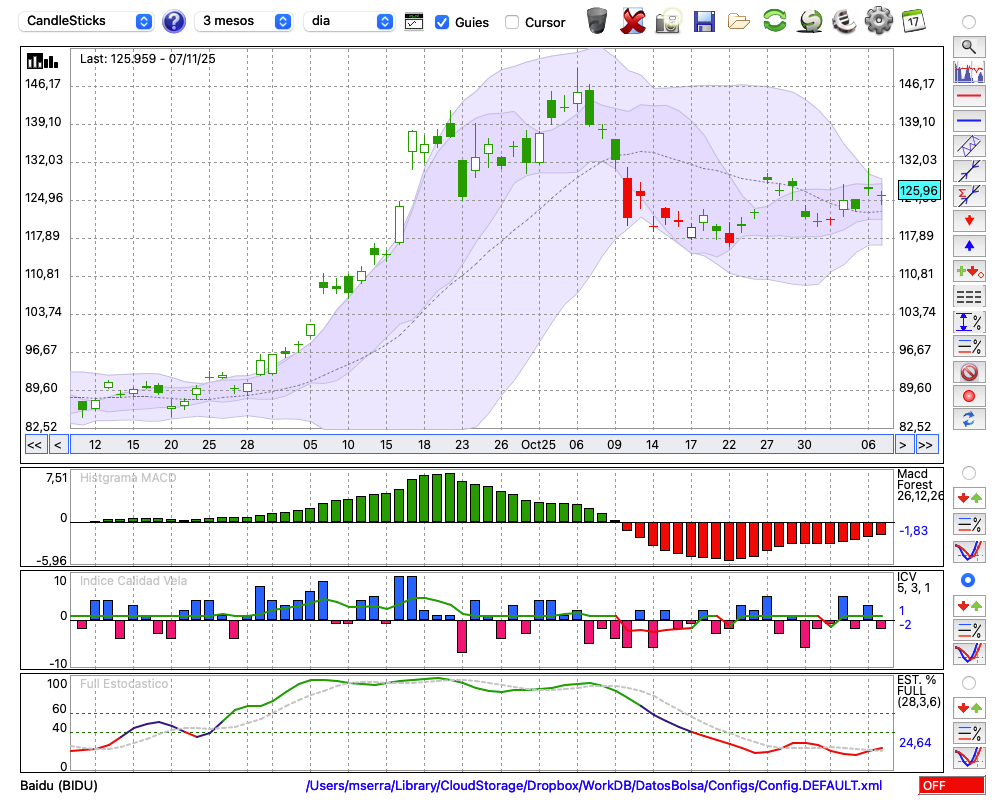Screen dimensions: 1000x800
Task: Click the green circular refresh arrows icon
Action: click(774, 20)
